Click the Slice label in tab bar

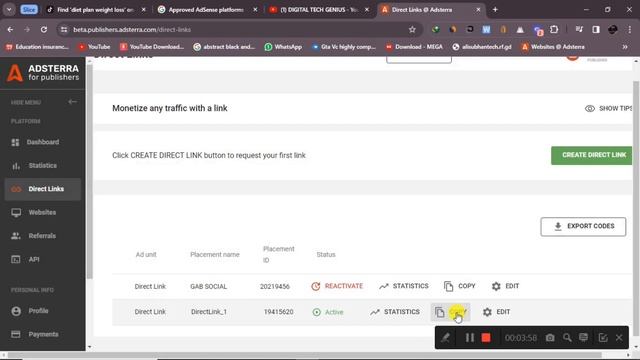[x=29, y=9]
